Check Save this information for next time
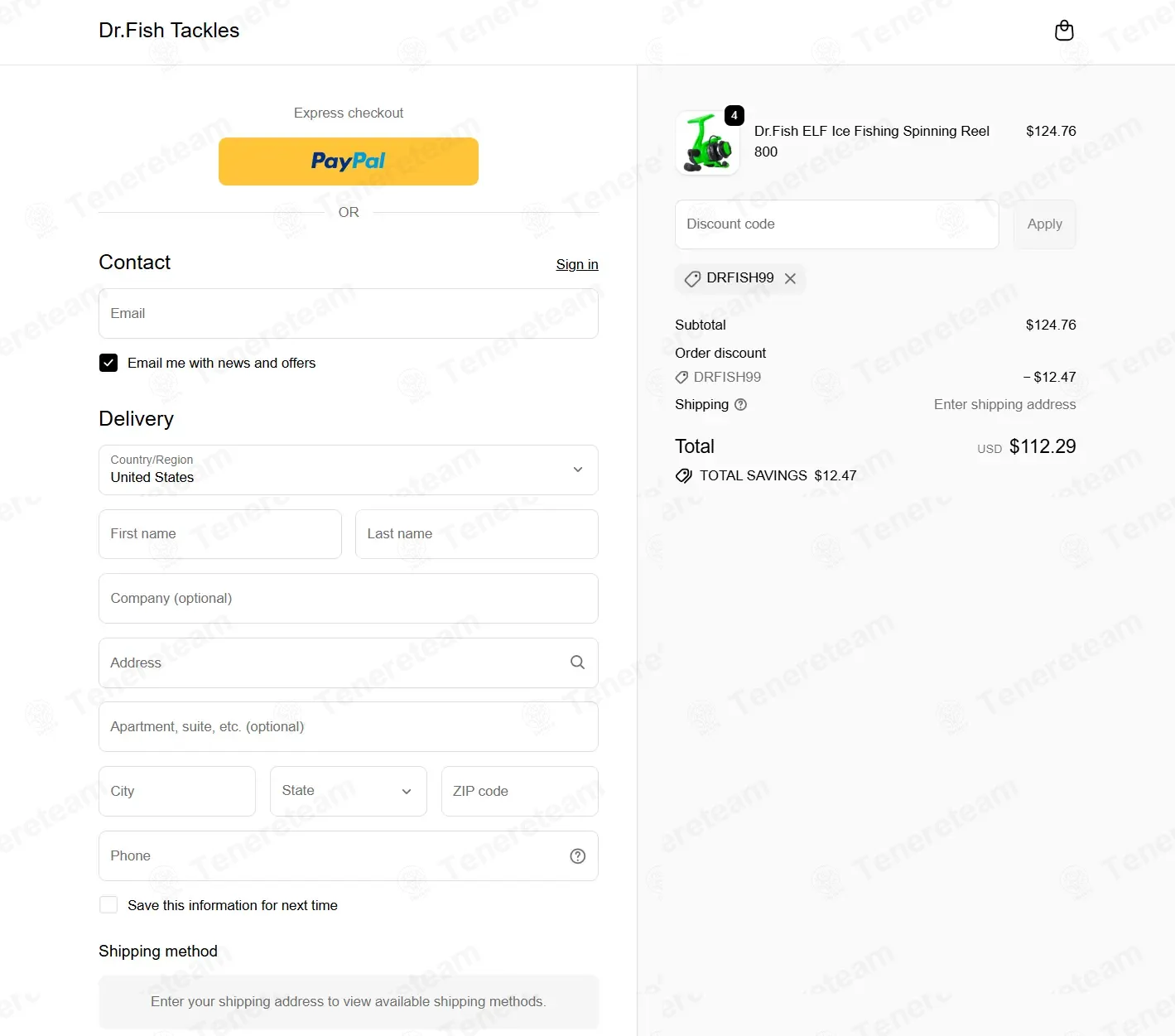Viewport: 1175px width, 1036px height. pyautogui.click(x=108, y=905)
